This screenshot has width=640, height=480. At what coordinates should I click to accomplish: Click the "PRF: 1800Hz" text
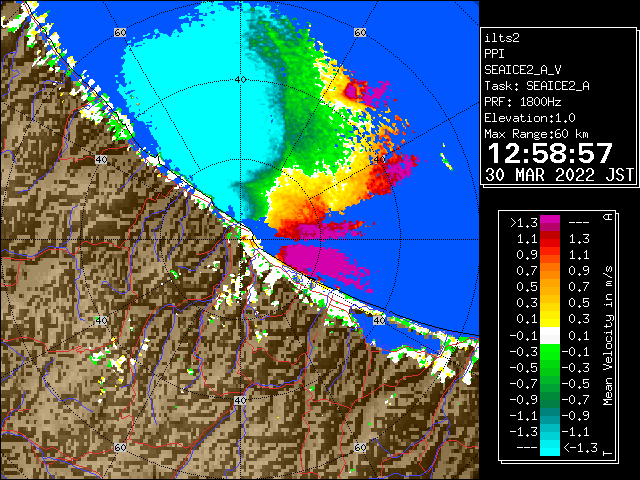(x=522, y=102)
